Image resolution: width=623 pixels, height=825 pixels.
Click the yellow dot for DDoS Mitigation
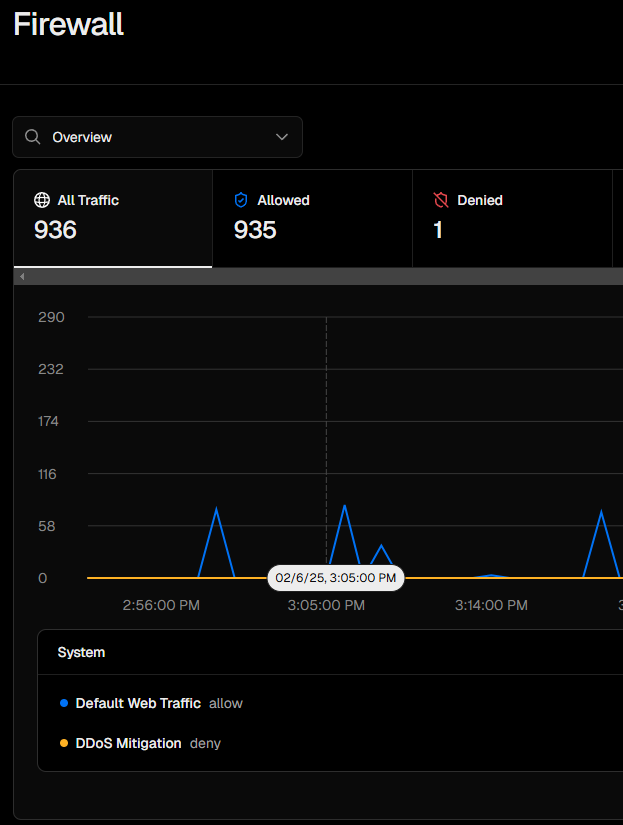pos(64,743)
